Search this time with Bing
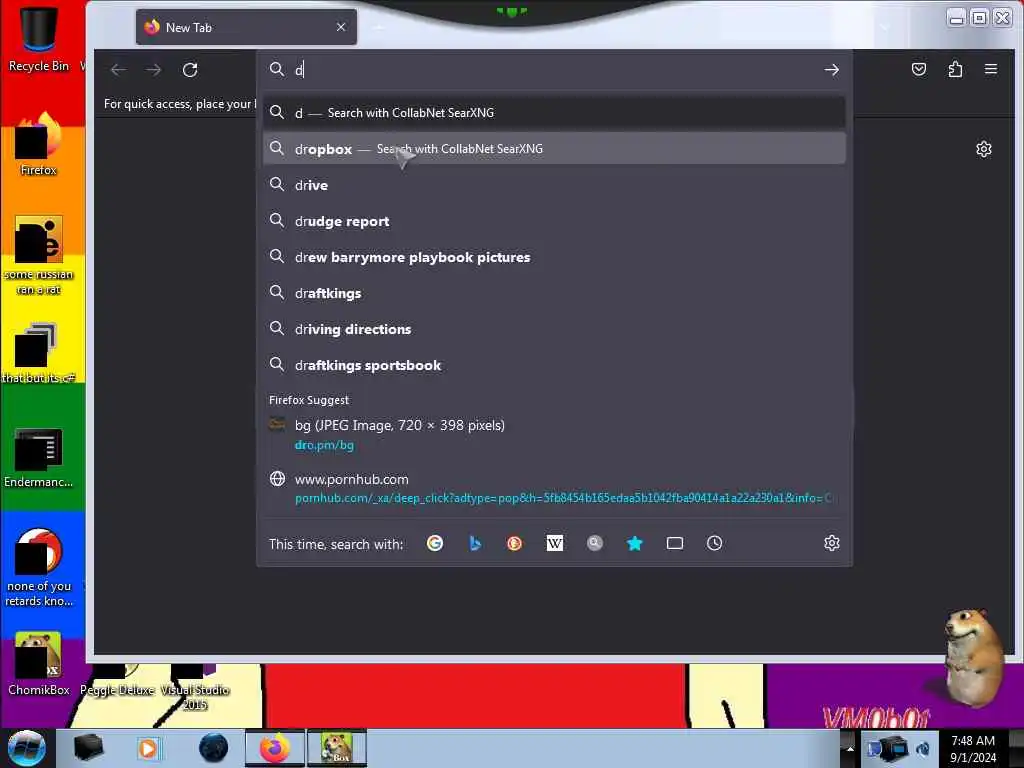The width and height of the screenshot is (1024, 768). pyautogui.click(x=475, y=543)
